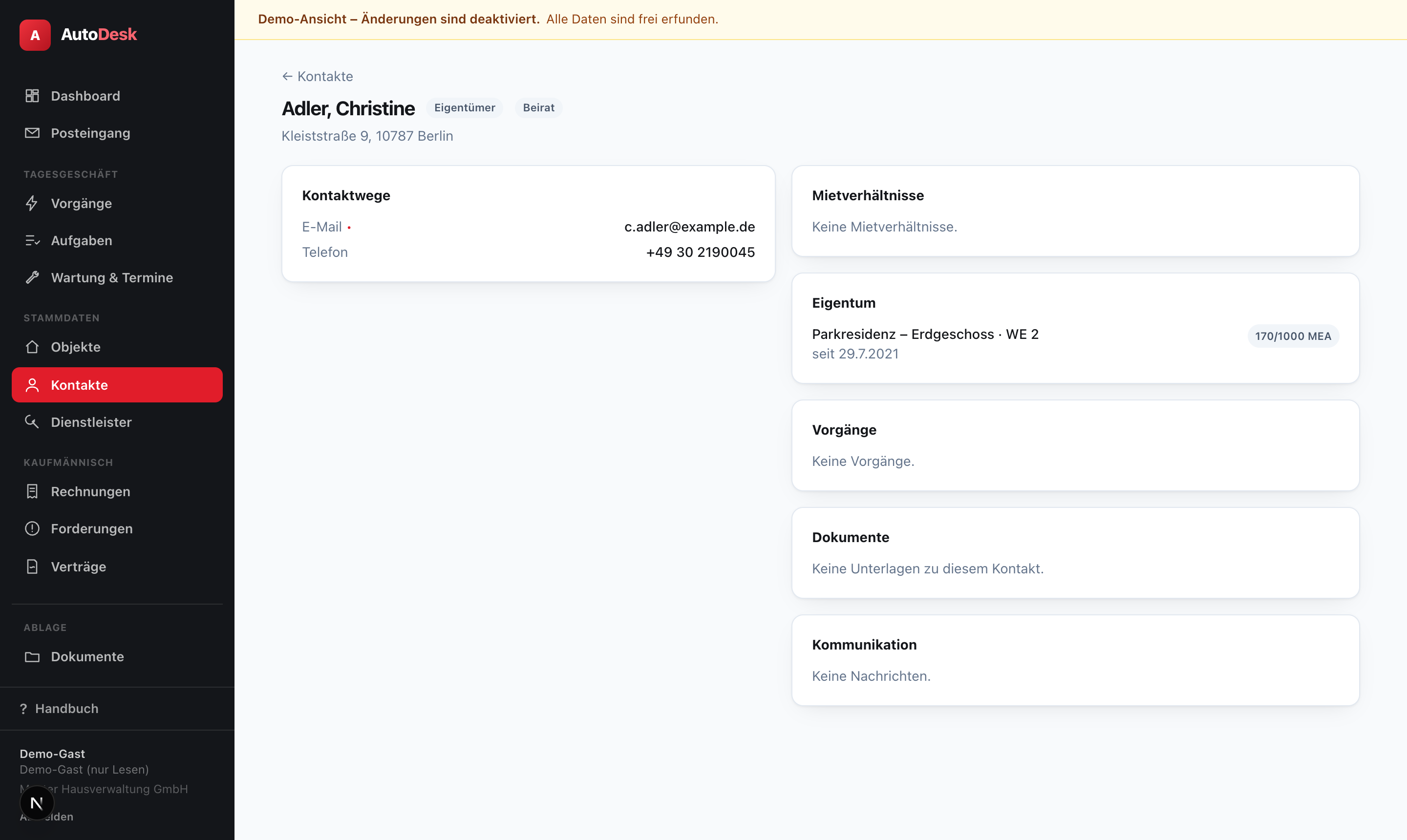The image size is (1407, 840).
Task: Open Posteingang in the sidebar
Action: [x=117, y=133]
